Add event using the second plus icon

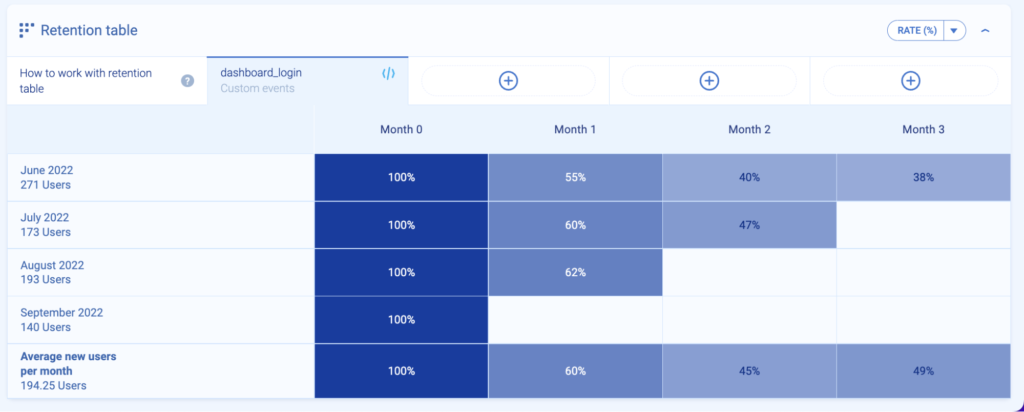(709, 81)
